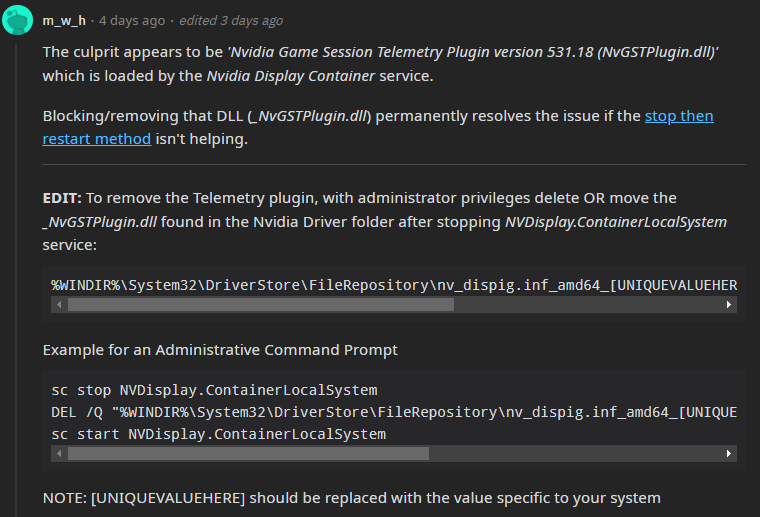This screenshot has height=517, width=760.
Task: Click the 'sc stop NVDisplay.ContainerLocalSystem' command line
Action: click(214, 390)
